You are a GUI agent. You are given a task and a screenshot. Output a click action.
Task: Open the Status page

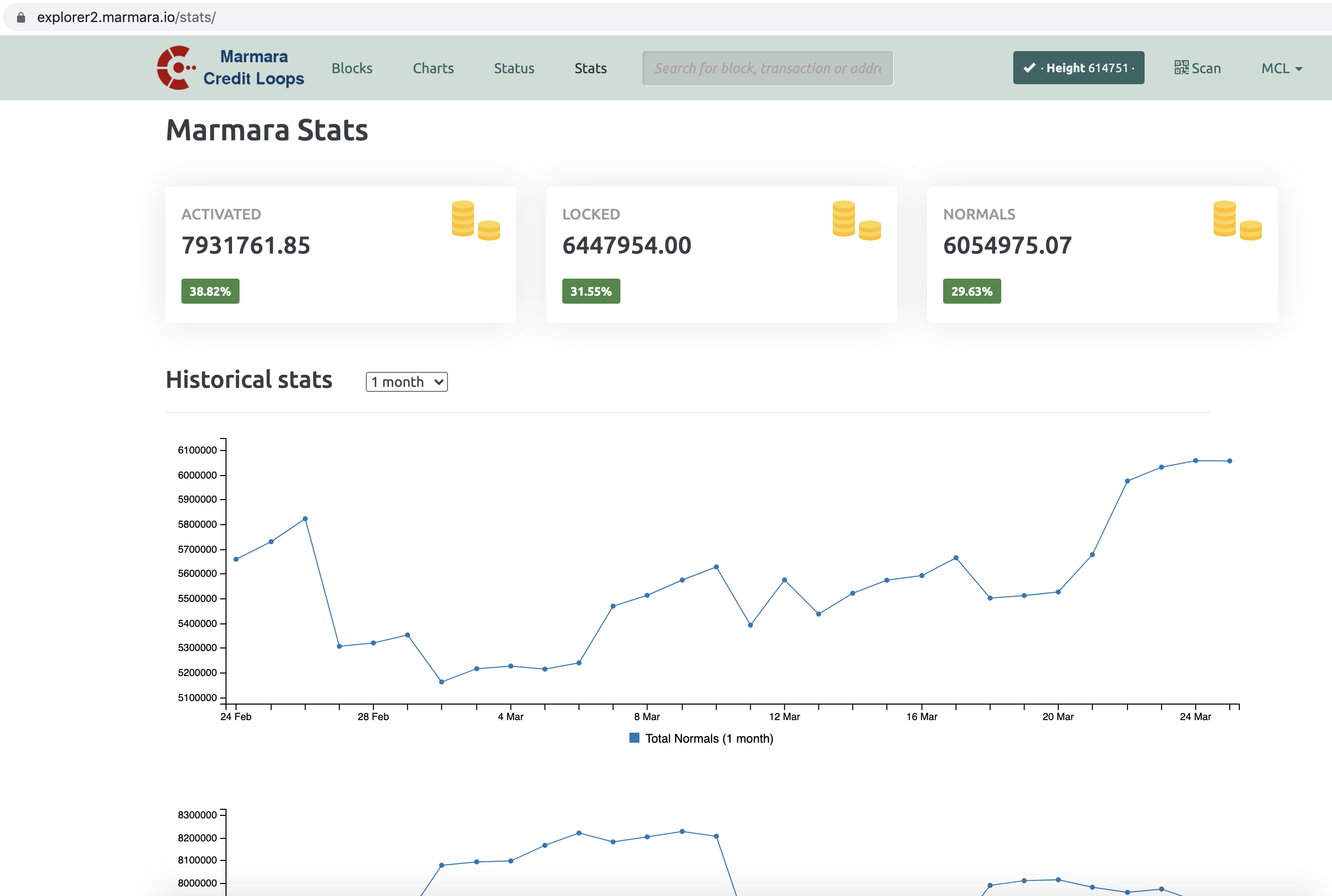(514, 69)
